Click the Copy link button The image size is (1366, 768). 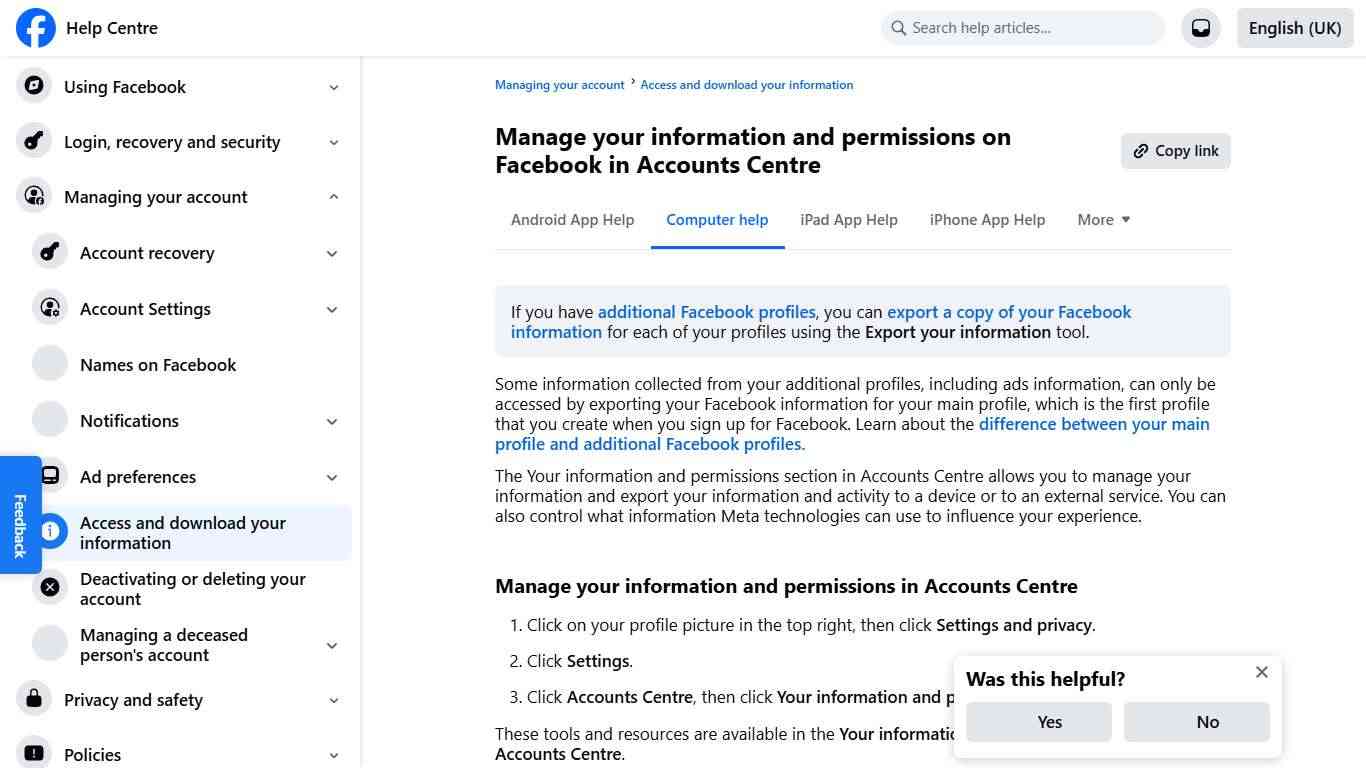pyautogui.click(x=1175, y=150)
